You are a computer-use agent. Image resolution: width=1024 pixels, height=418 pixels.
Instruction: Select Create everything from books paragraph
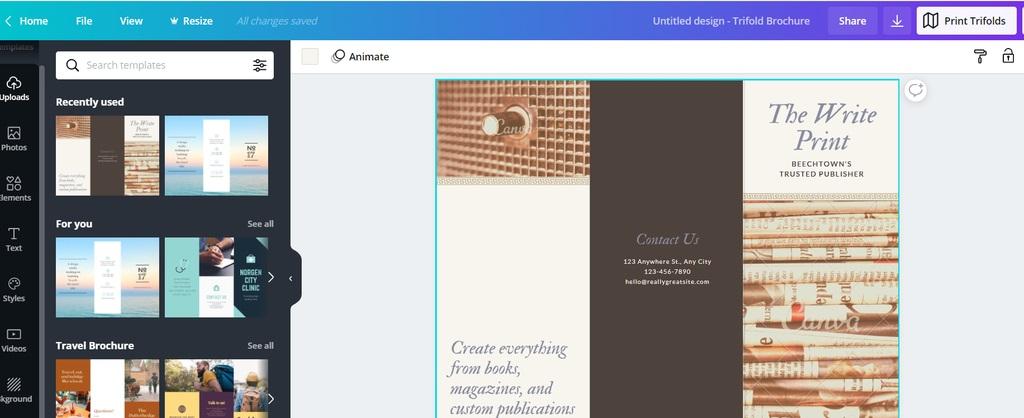[x=513, y=378]
